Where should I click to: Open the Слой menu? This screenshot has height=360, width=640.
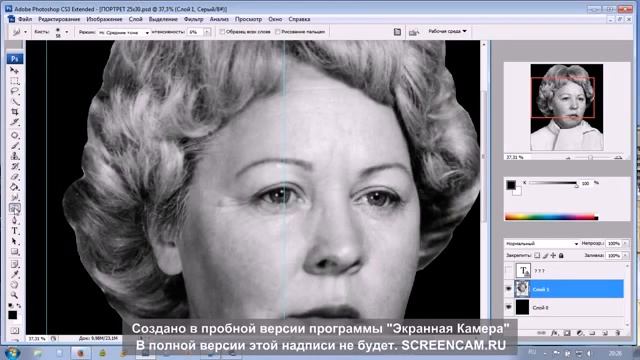(x=136, y=19)
